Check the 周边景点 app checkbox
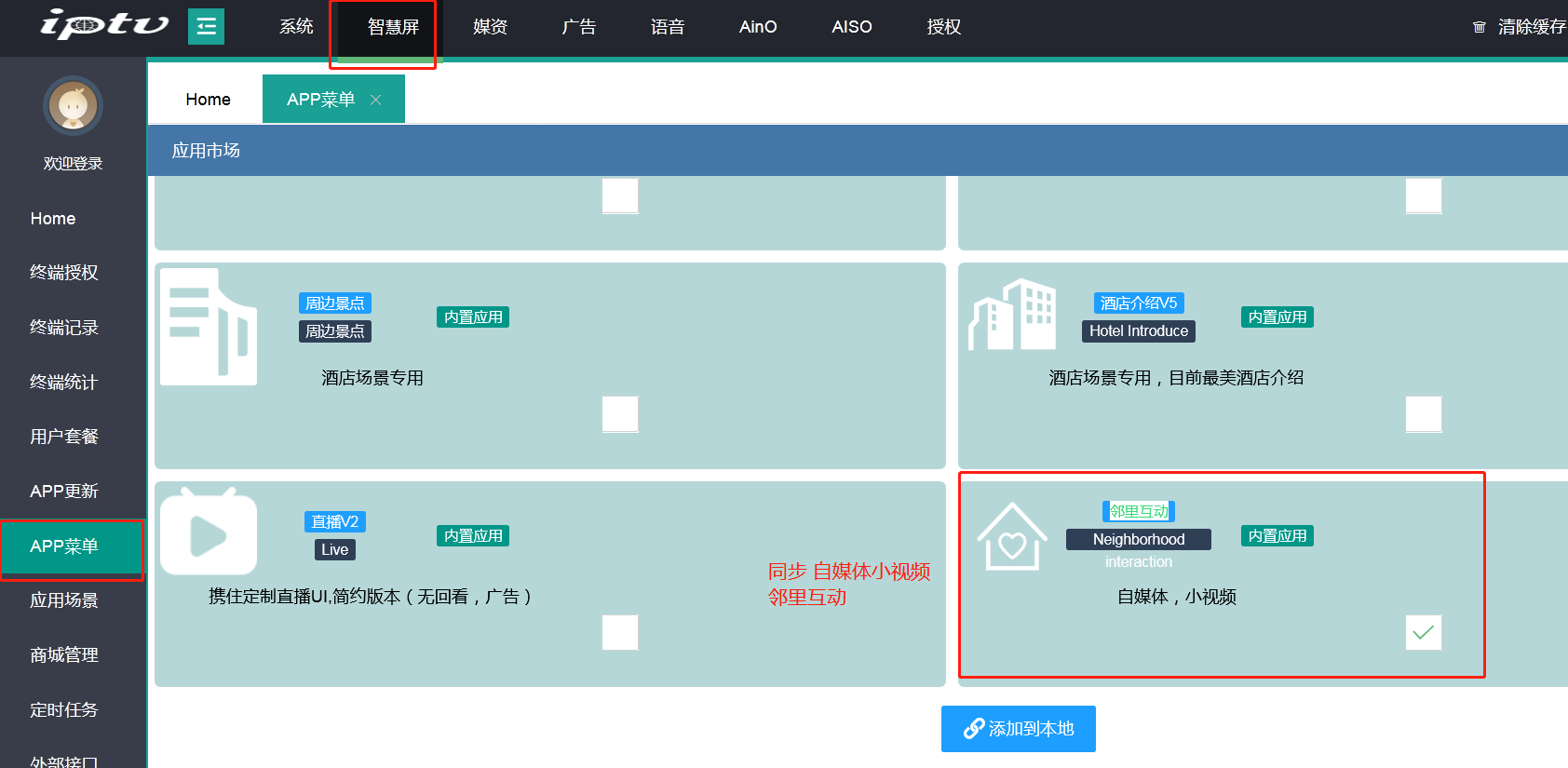Viewport: 1568px width, 768px height. [620, 414]
